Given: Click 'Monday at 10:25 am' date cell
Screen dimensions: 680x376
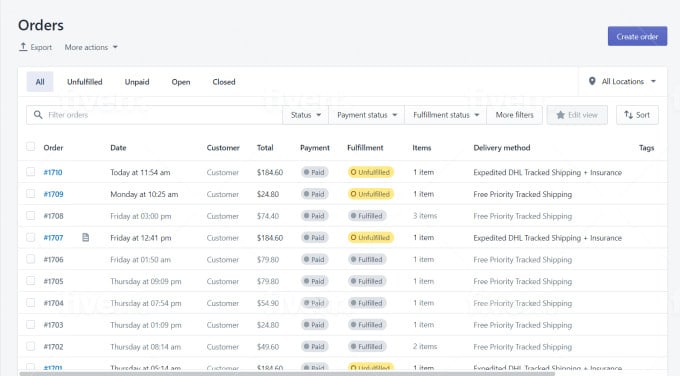Looking at the screenshot, I should (144, 194).
